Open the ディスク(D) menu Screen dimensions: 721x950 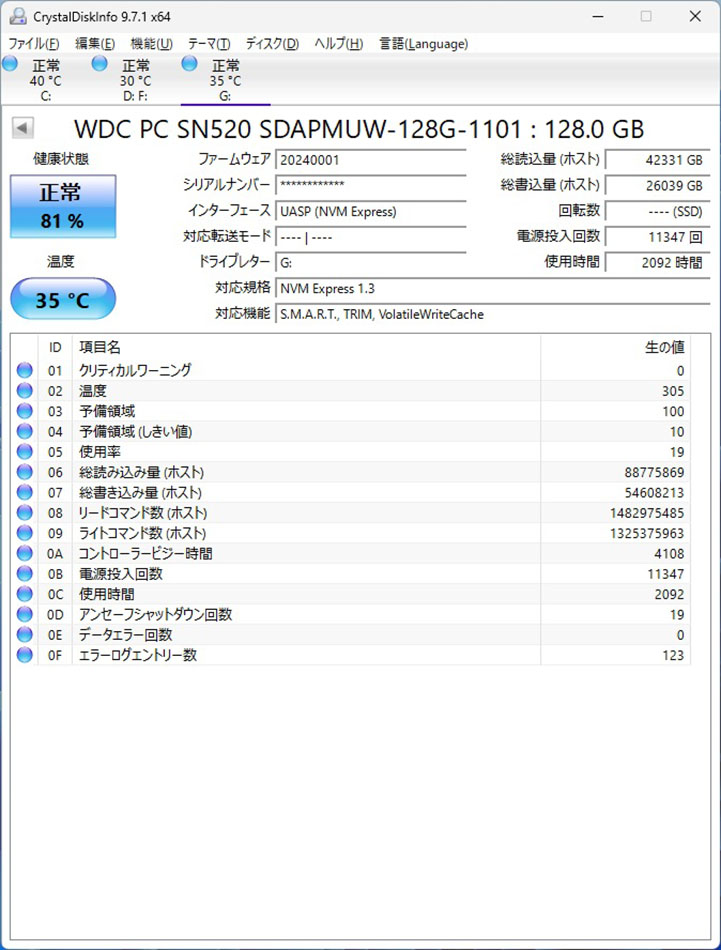(272, 44)
